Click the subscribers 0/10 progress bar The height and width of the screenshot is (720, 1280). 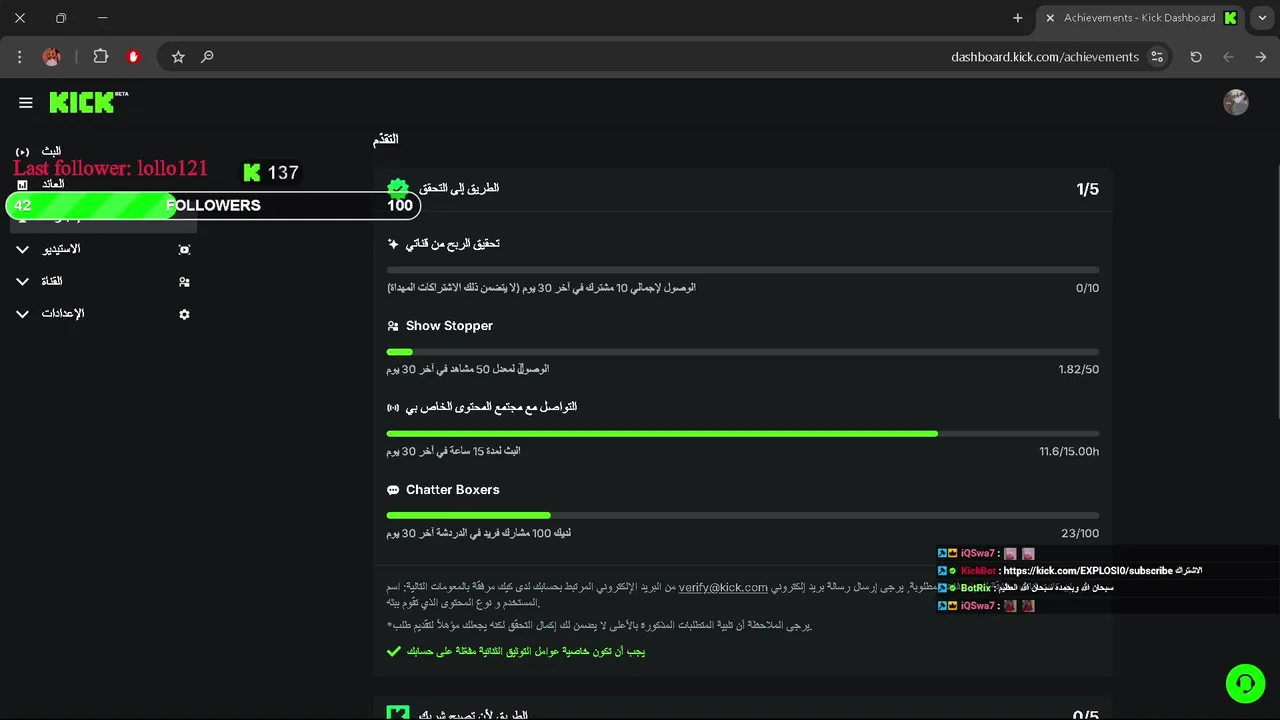point(743,270)
